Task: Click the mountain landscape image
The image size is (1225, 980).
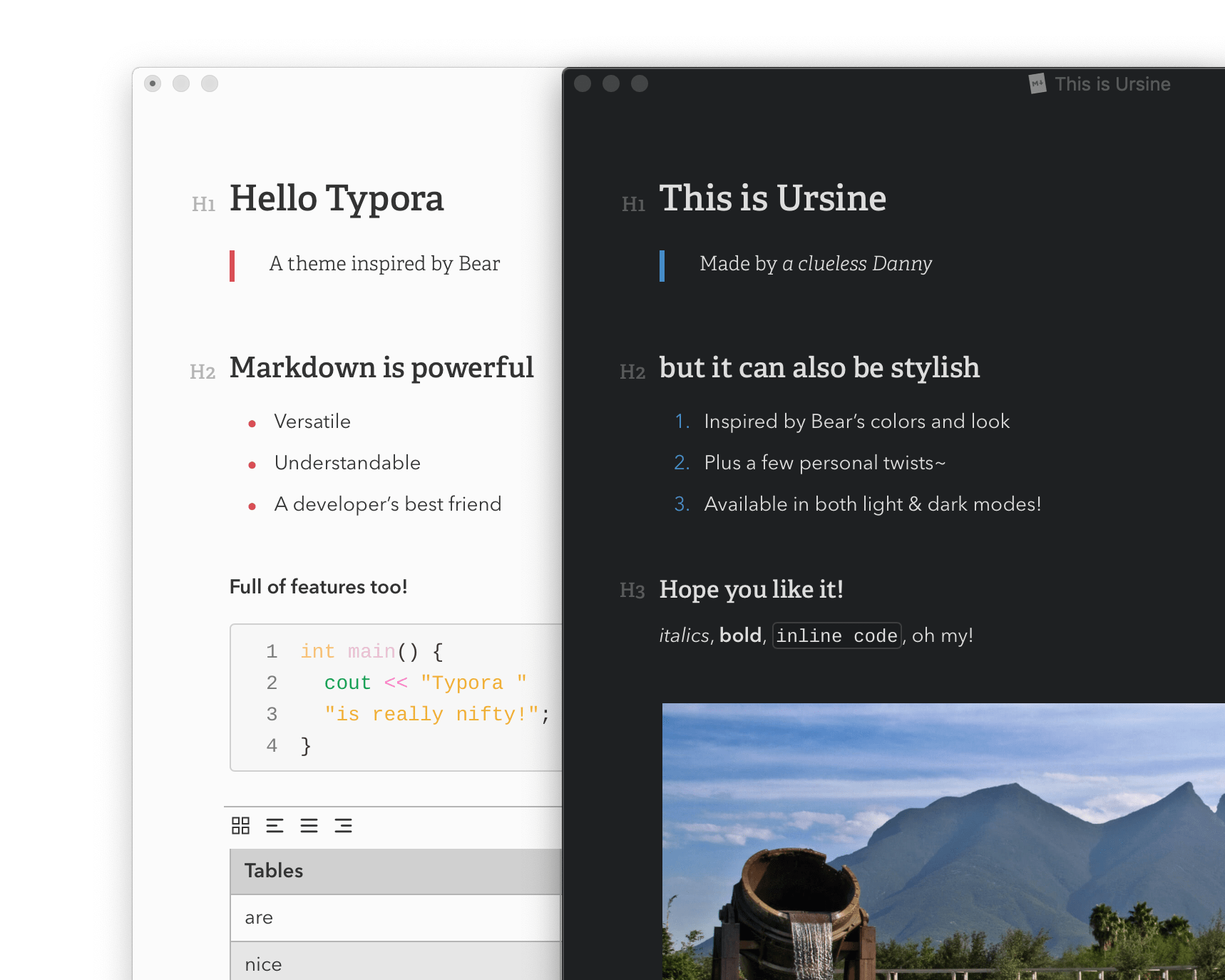Action: tap(943, 842)
